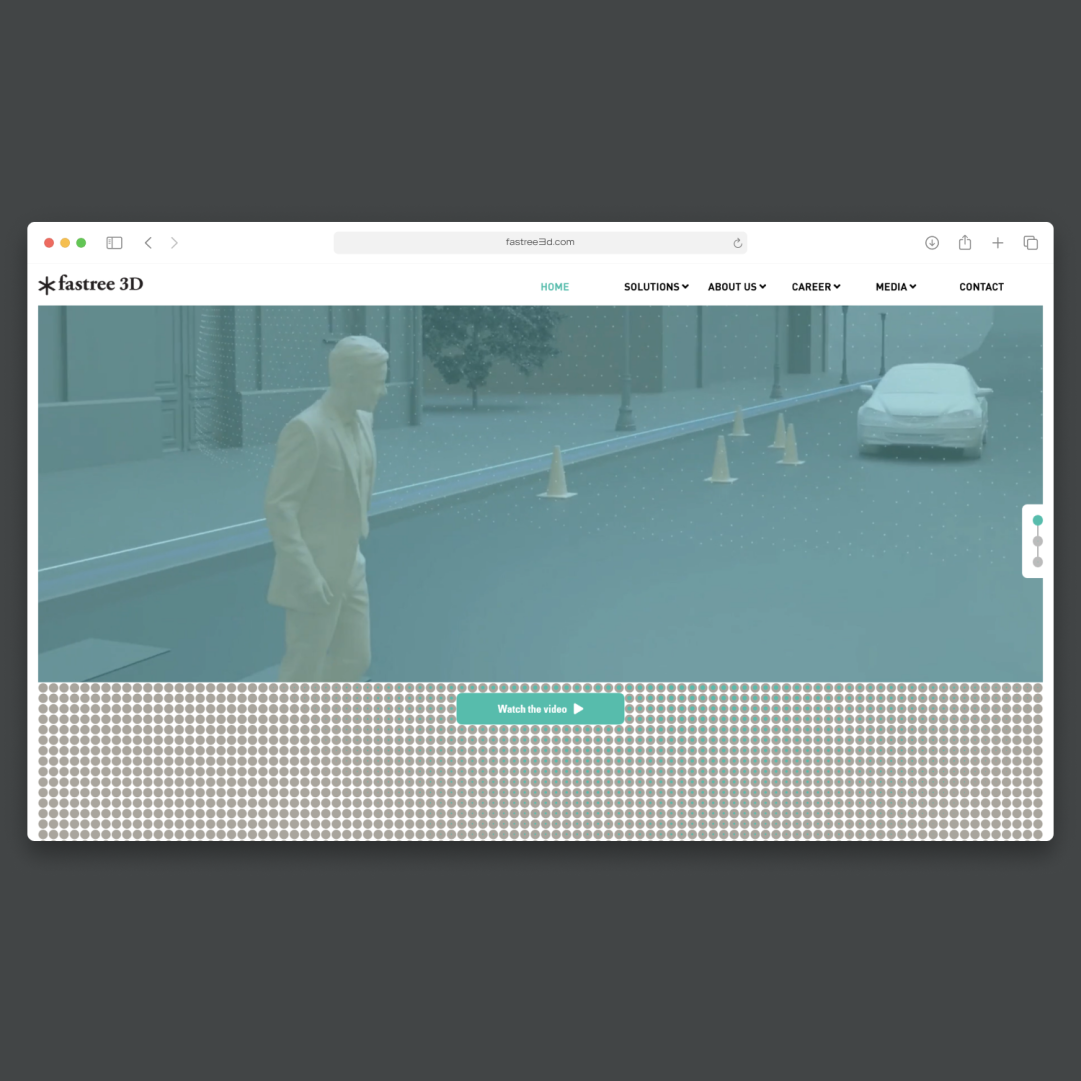Select the second slide indicator dot
The image size is (1081, 1081).
pyautogui.click(x=1037, y=541)
